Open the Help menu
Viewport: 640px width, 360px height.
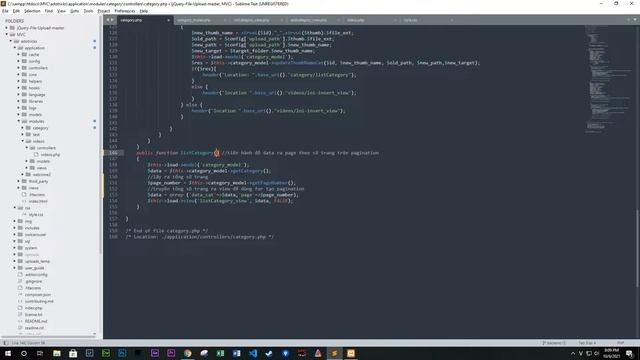(x=144, y=11)
